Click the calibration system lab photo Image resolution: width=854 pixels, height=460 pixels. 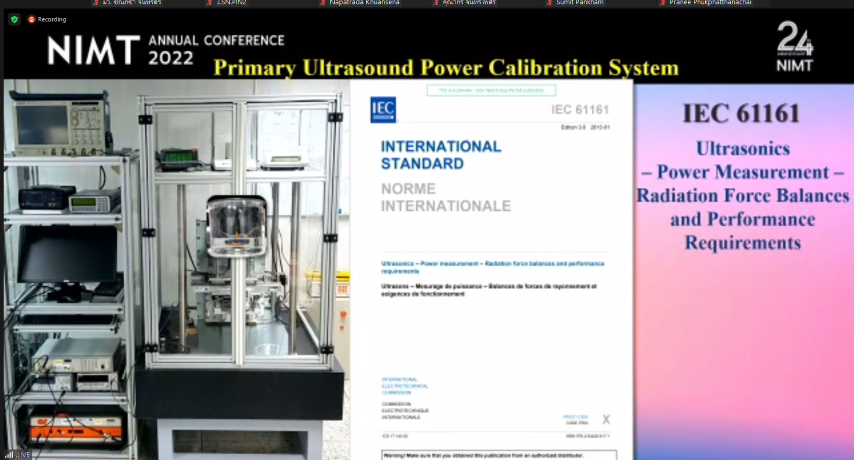175,265
